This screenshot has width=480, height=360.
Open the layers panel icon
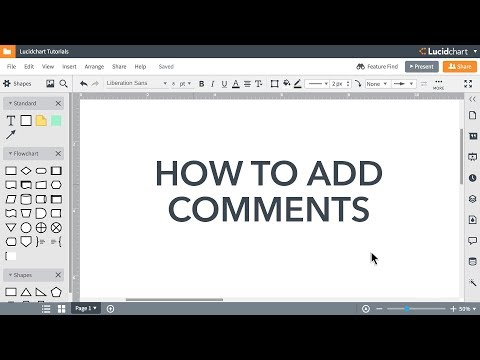[x=472, y=199]
